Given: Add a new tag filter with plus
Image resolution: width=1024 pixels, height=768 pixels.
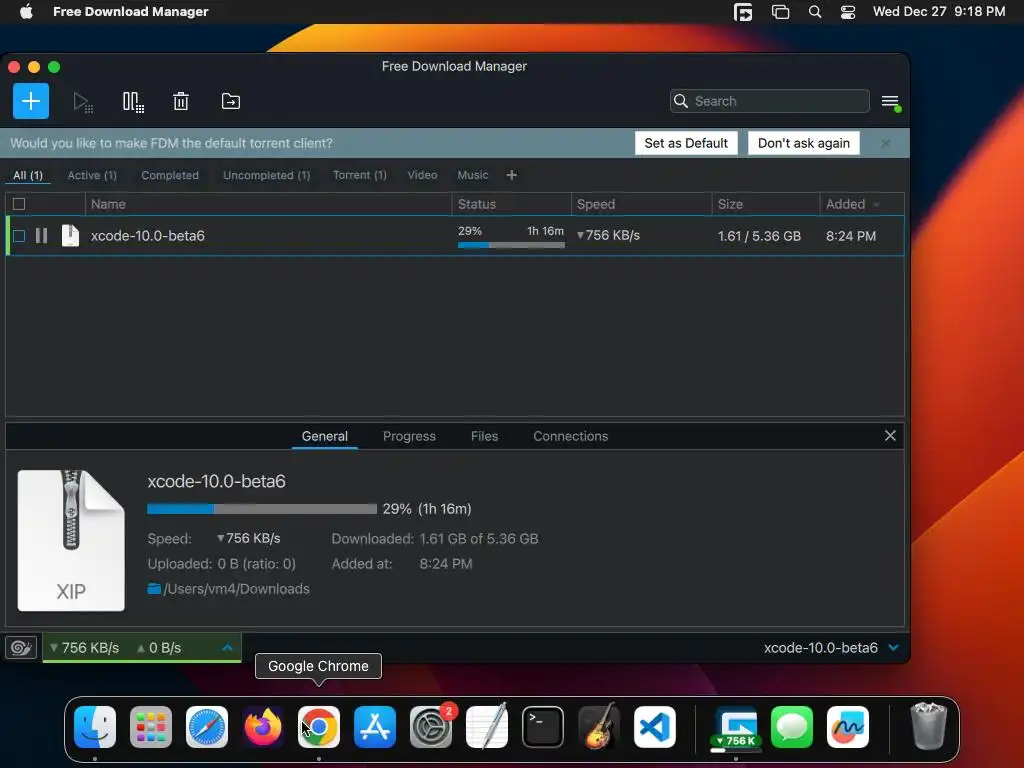Looking at the screenshot, I should pyautogui.click(x=512, y=175).
